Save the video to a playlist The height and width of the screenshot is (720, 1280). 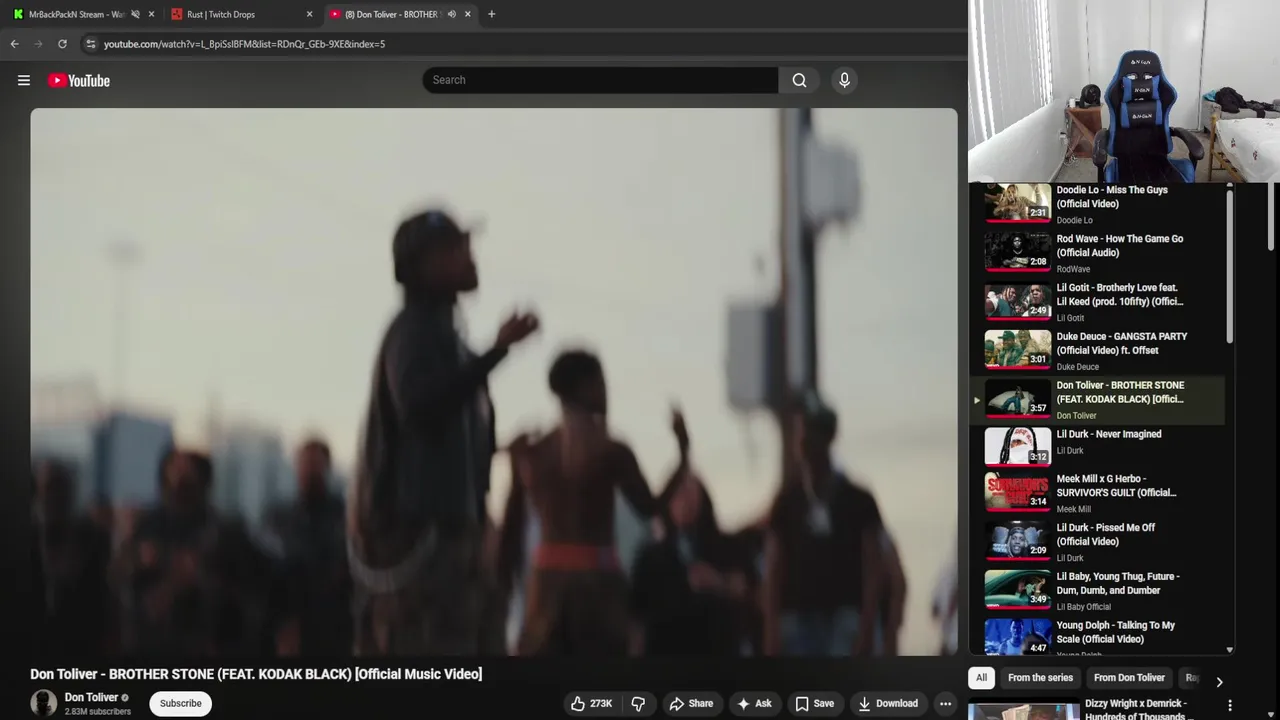tap(814, 704)
